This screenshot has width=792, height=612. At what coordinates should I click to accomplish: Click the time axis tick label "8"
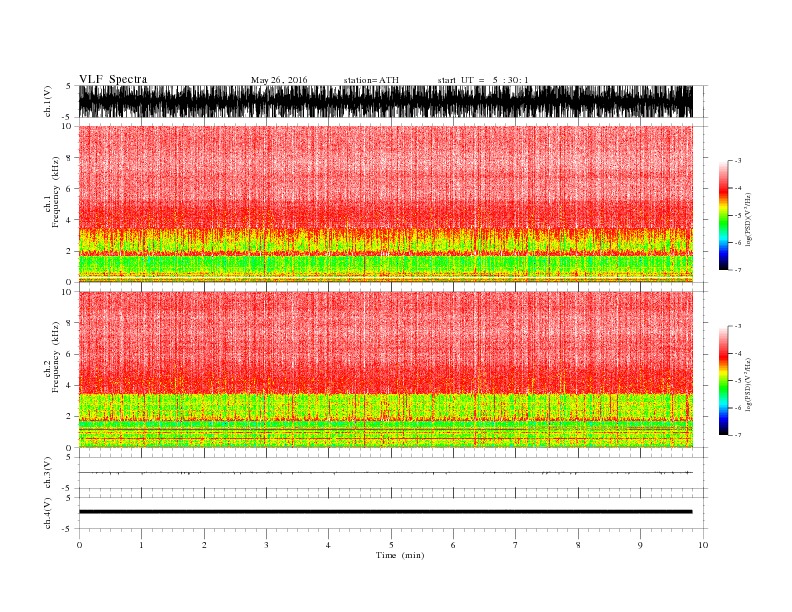578,545
